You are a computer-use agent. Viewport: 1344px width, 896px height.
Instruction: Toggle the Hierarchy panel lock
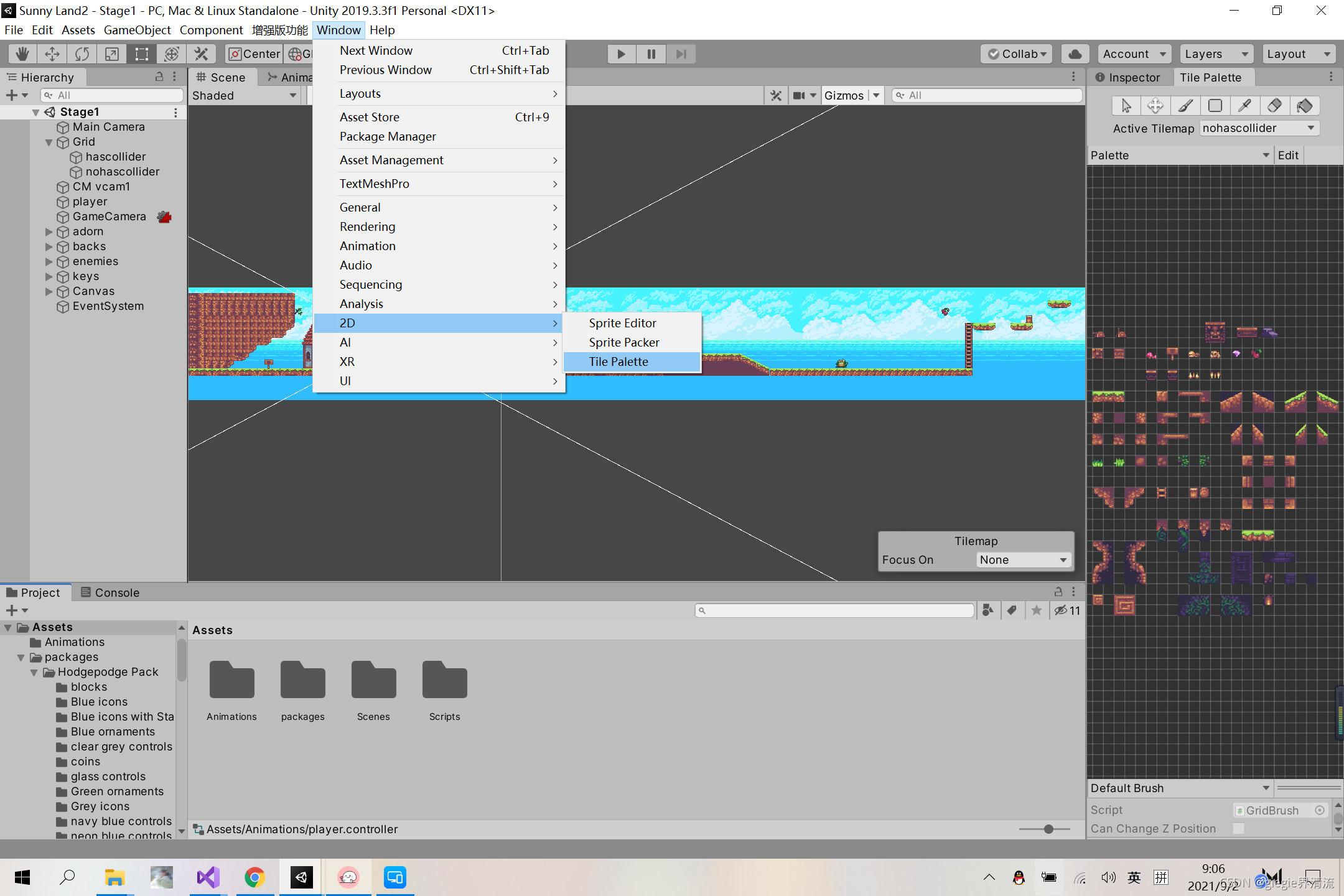[x=159, y=77]
